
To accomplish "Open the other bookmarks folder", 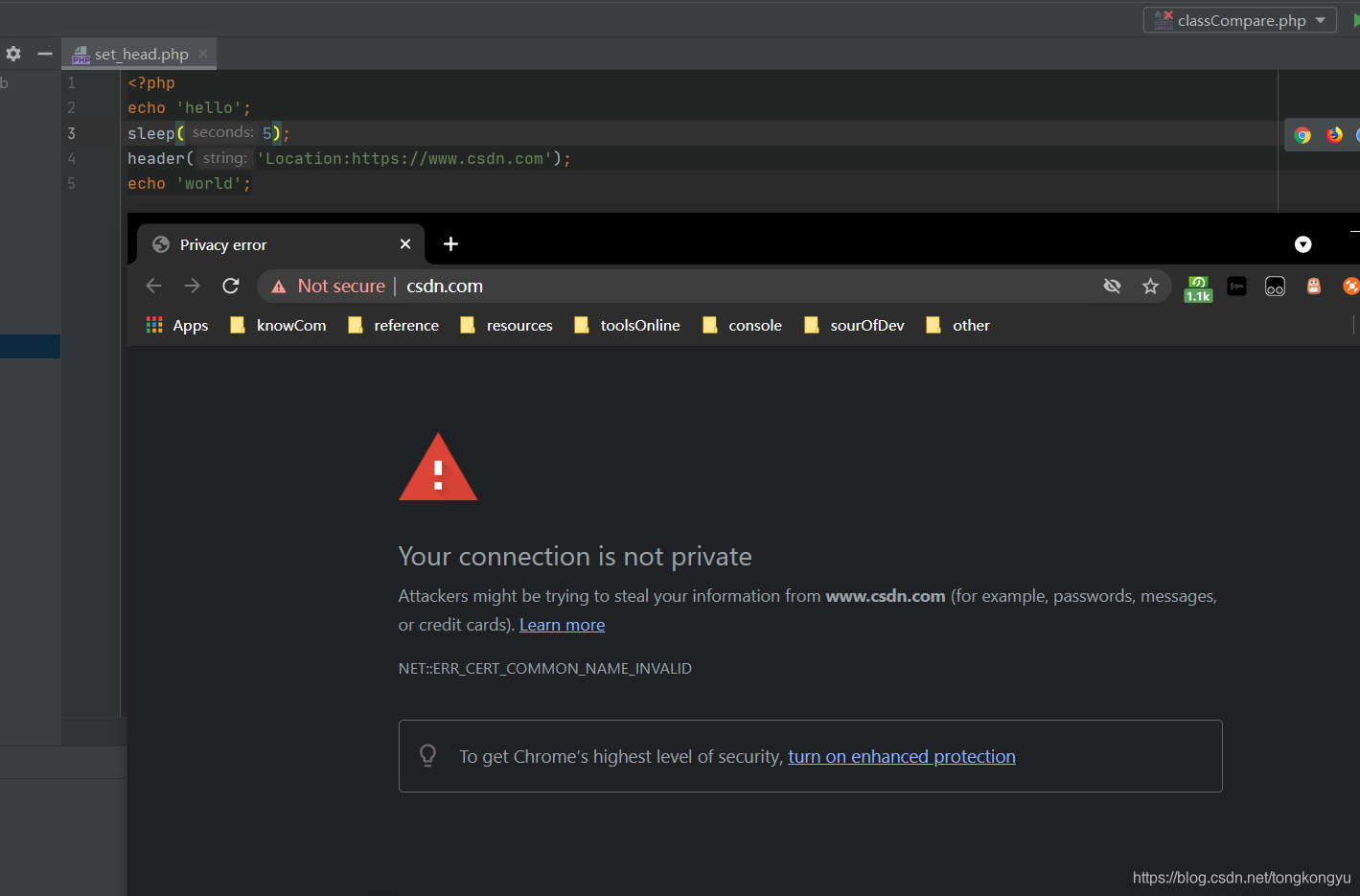I will (x=958, y=325).
